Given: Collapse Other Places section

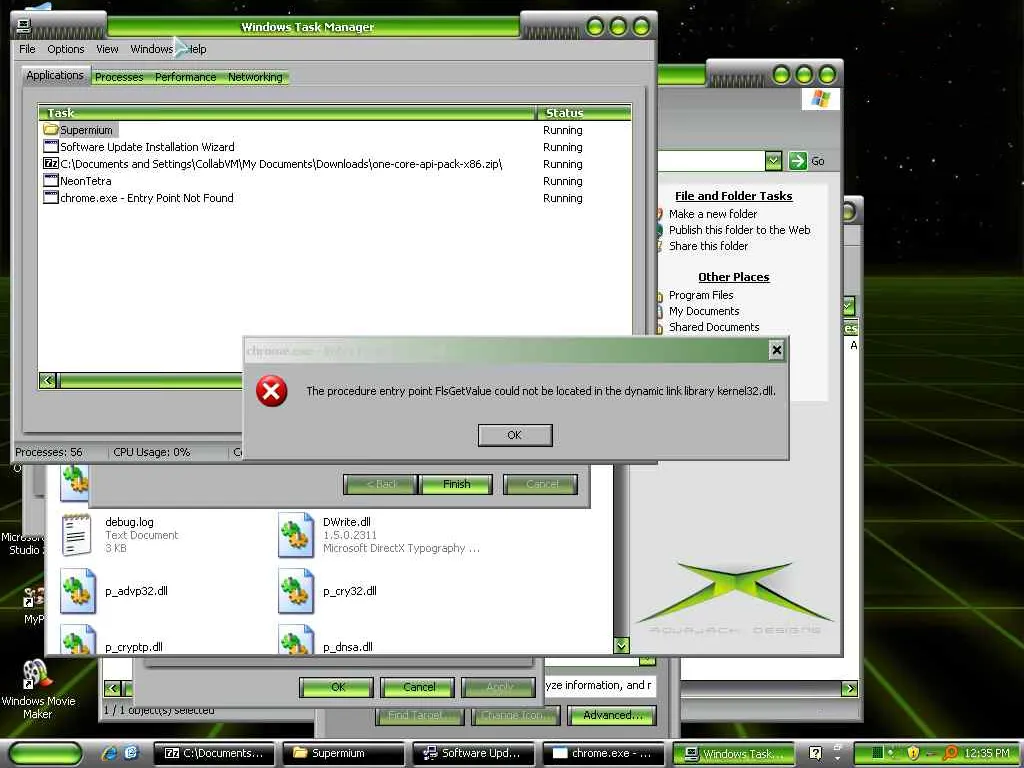Looking at the screenshot, I should (x=733, y=277).
